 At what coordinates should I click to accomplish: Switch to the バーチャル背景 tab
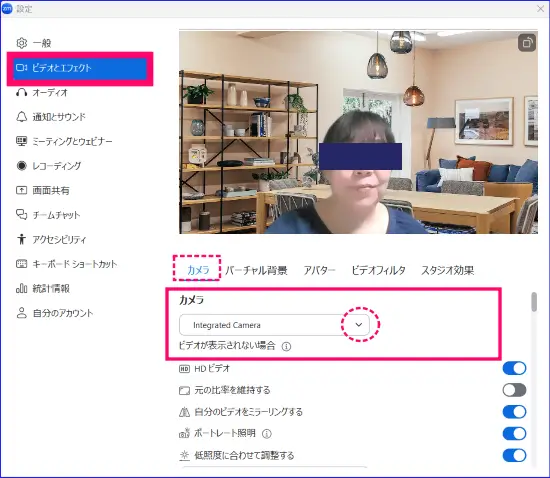(256, 270)
